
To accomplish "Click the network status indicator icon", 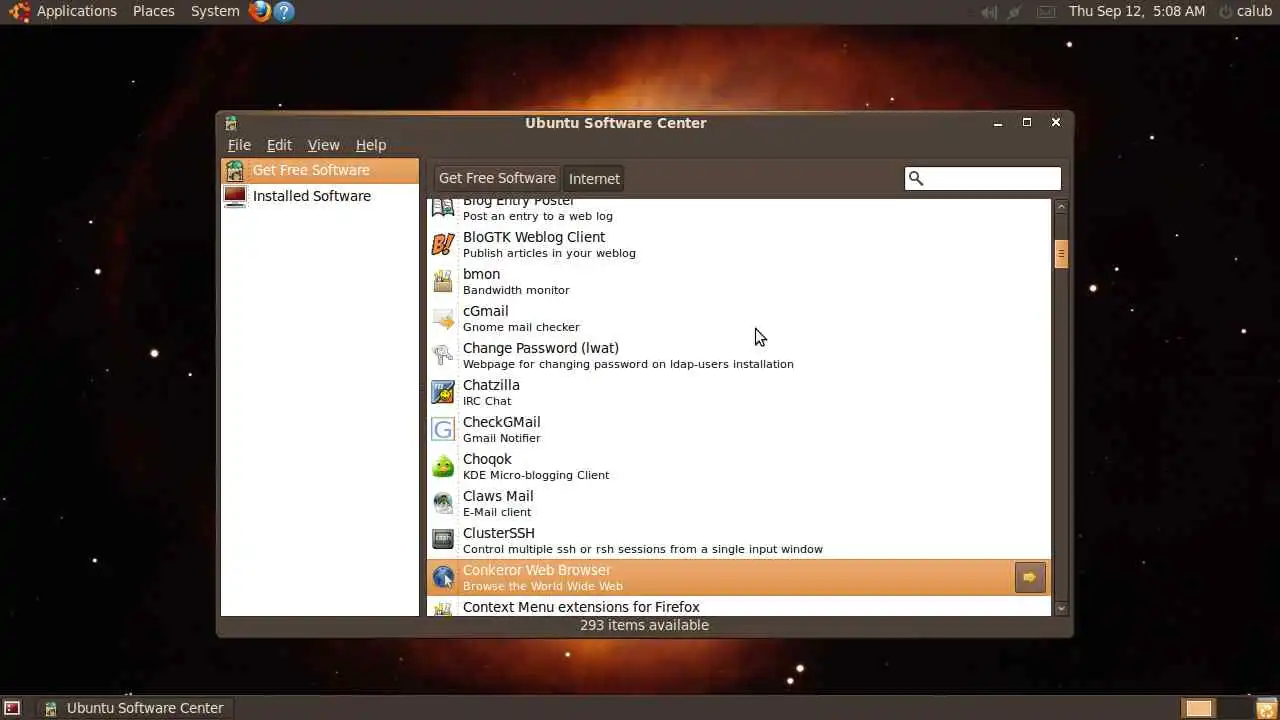I will (x=1015, y=12).
